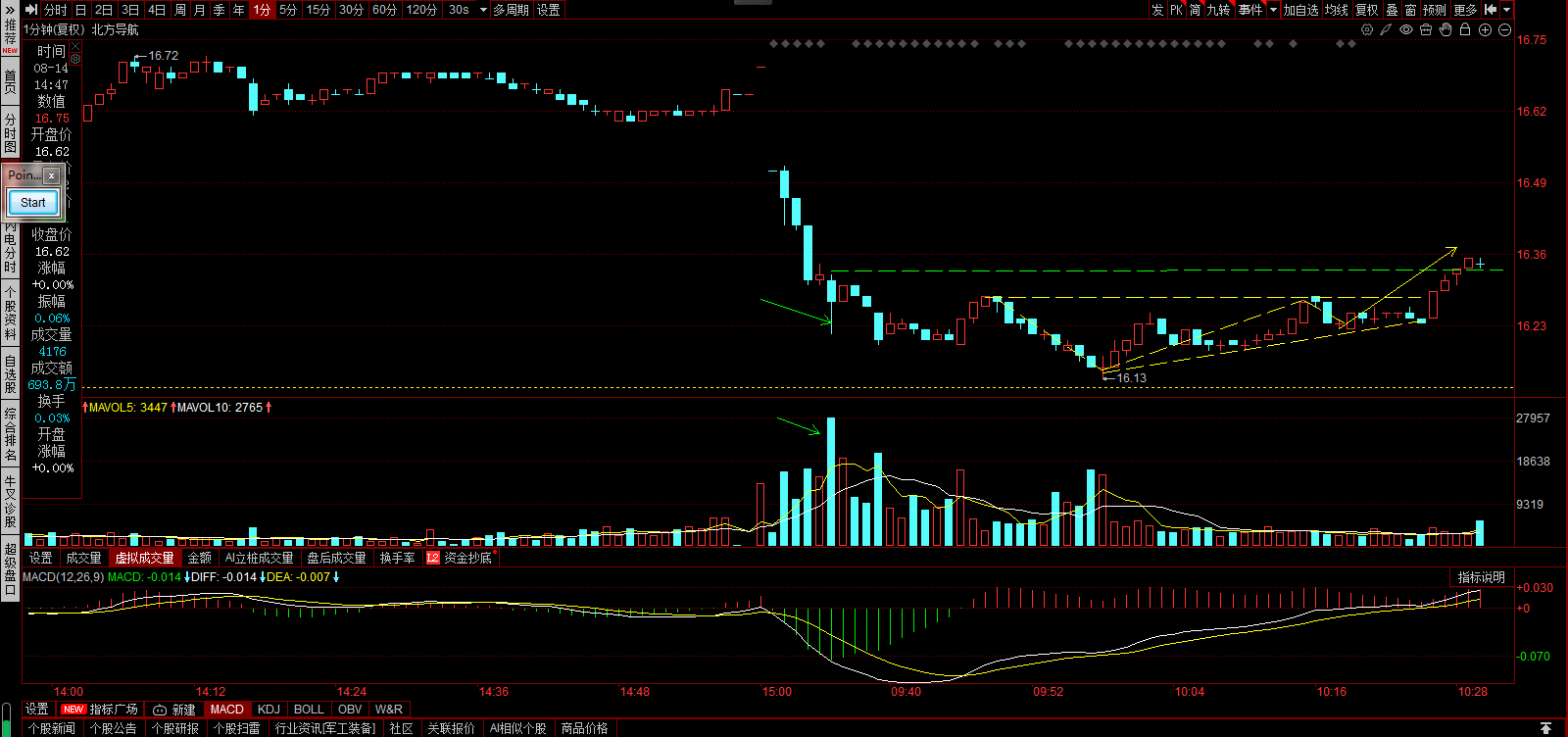Toggle the eye visibility icon
1568x737 pixels.
click(1406, 29)
